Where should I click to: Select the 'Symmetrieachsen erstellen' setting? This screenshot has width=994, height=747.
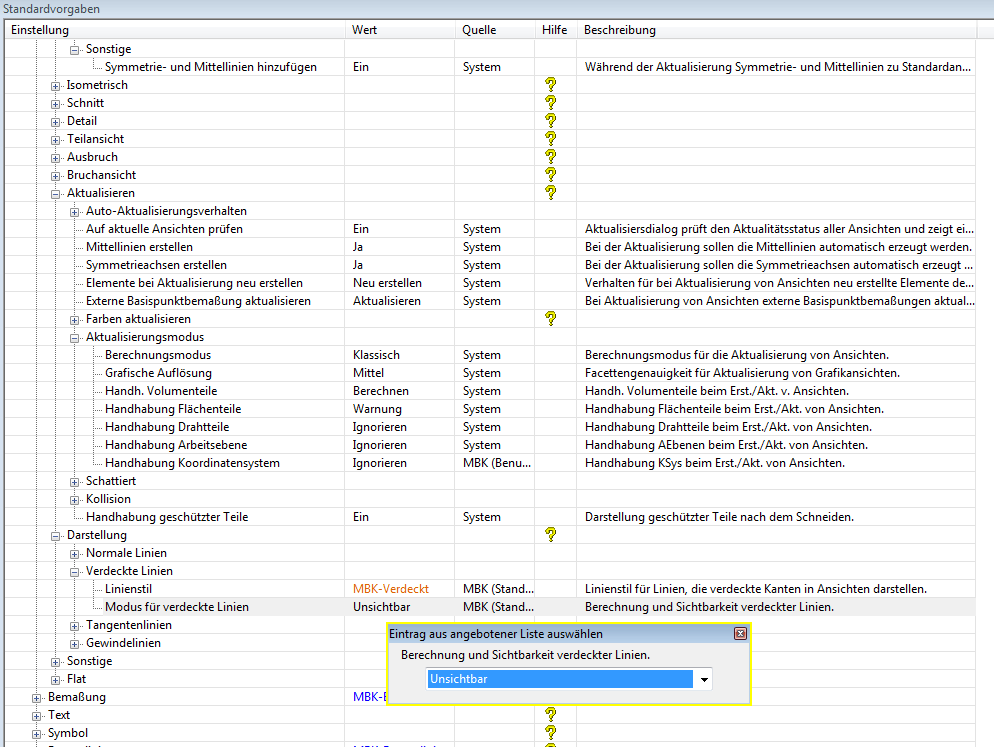coord(156,265)
